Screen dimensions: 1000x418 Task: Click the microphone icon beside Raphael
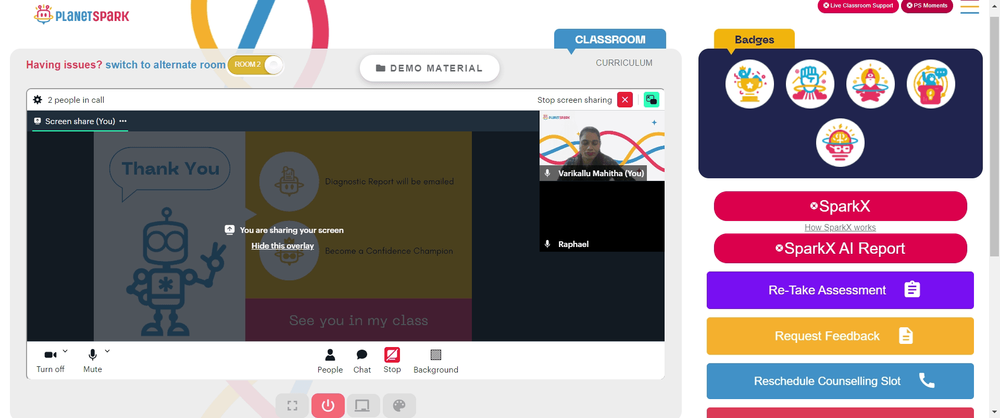point(547,244)
